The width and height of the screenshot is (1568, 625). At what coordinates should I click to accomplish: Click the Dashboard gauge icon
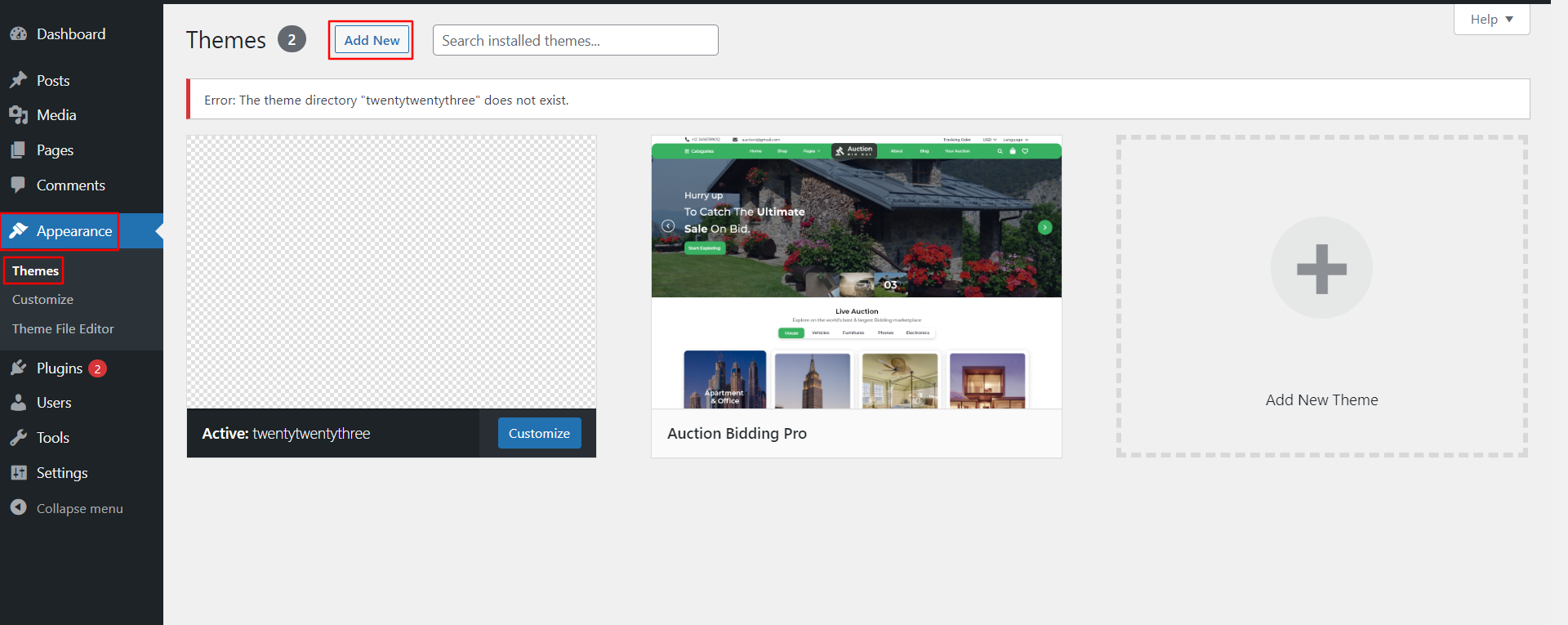18,34
